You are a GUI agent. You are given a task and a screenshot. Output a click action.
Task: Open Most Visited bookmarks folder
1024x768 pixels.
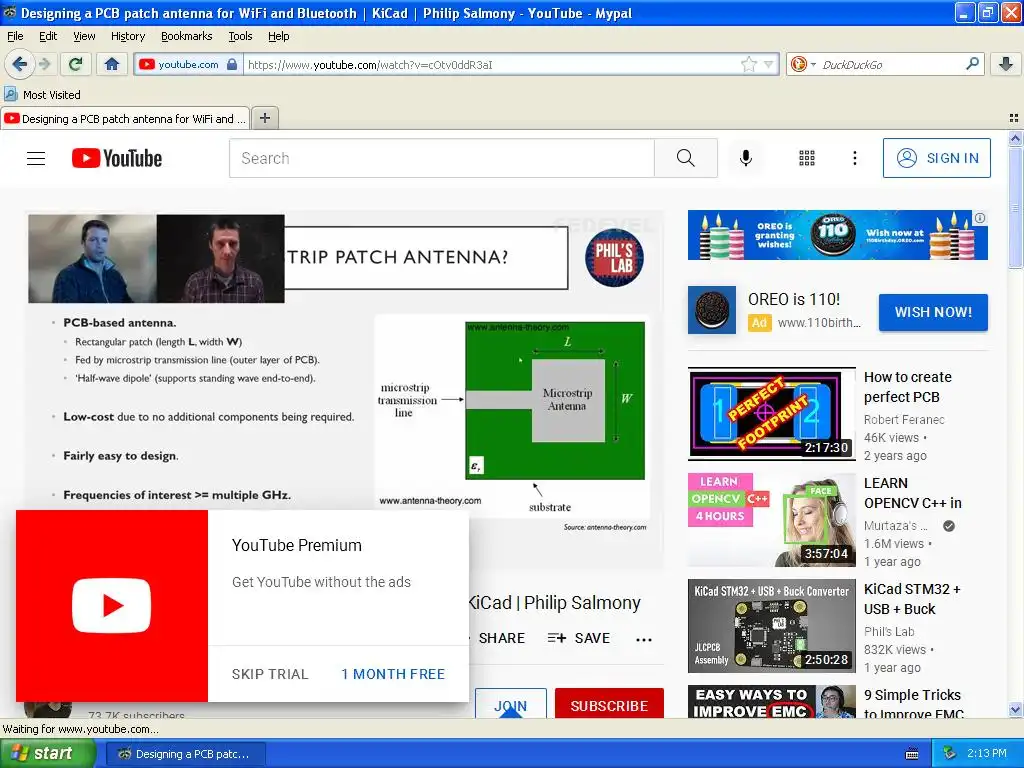click(42, 95)
